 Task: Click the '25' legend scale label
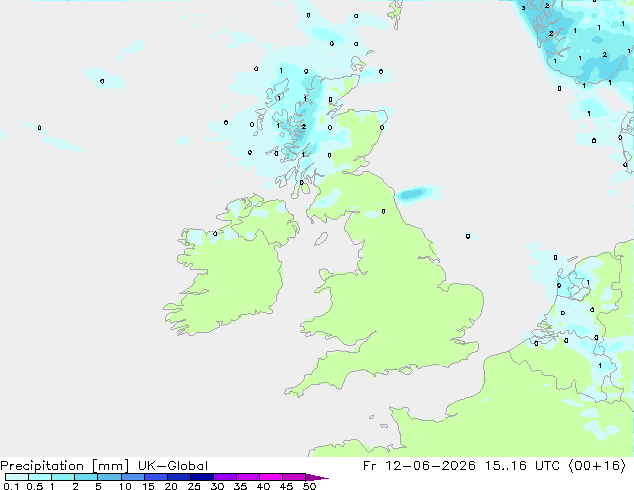coord(194,486)
